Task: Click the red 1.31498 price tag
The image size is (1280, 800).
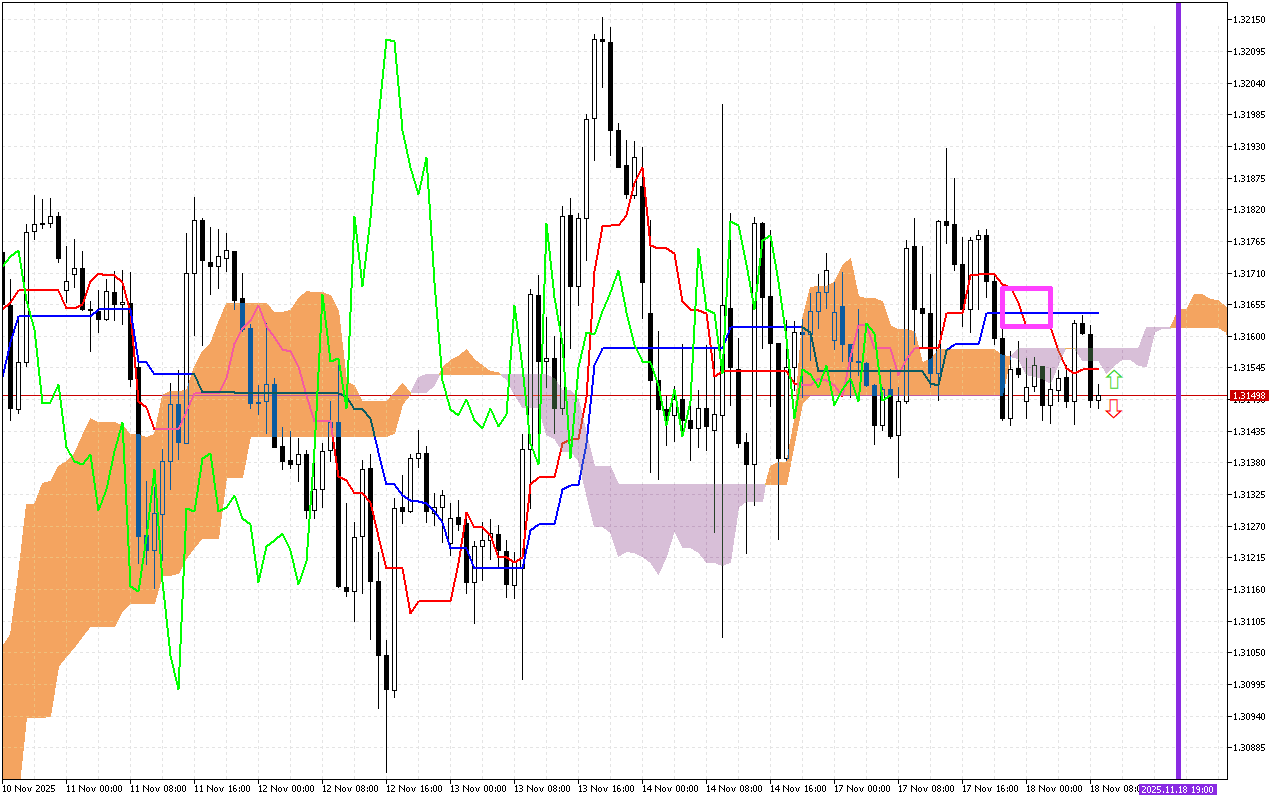Action: (1247, 395)
